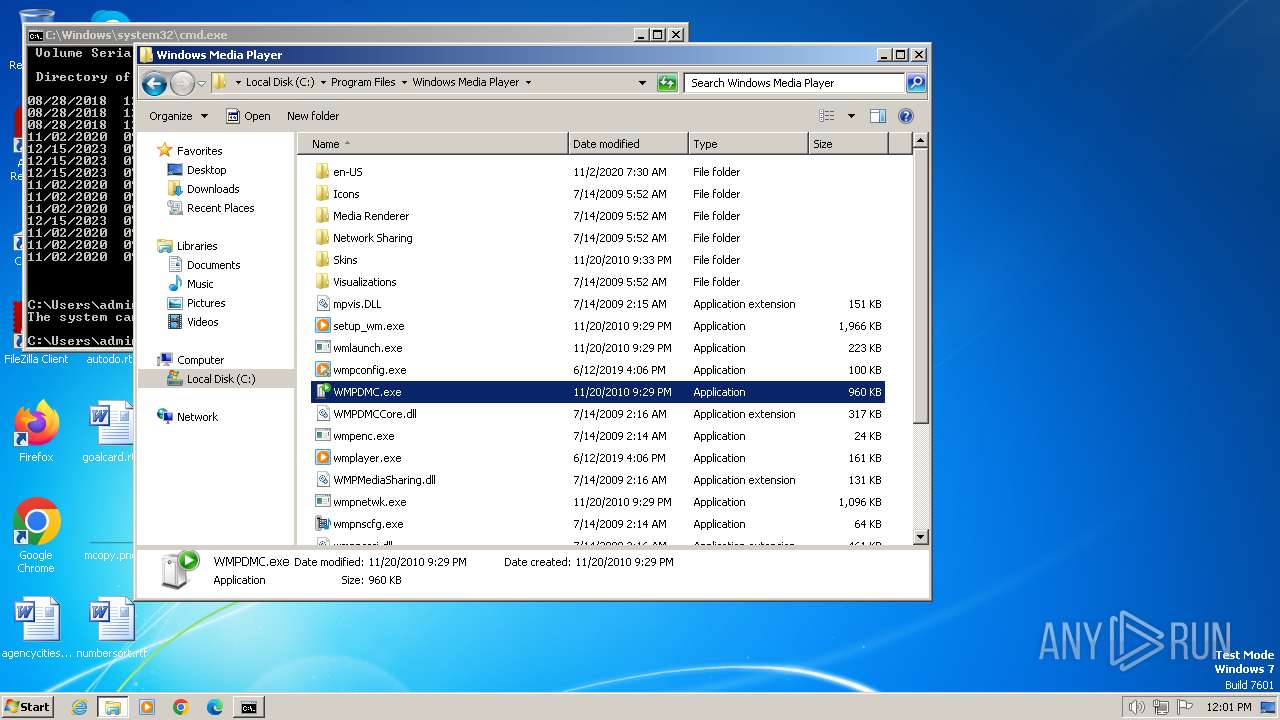Open Desktop in Favorites
The image size is (1280, 720).
point(206,170)
